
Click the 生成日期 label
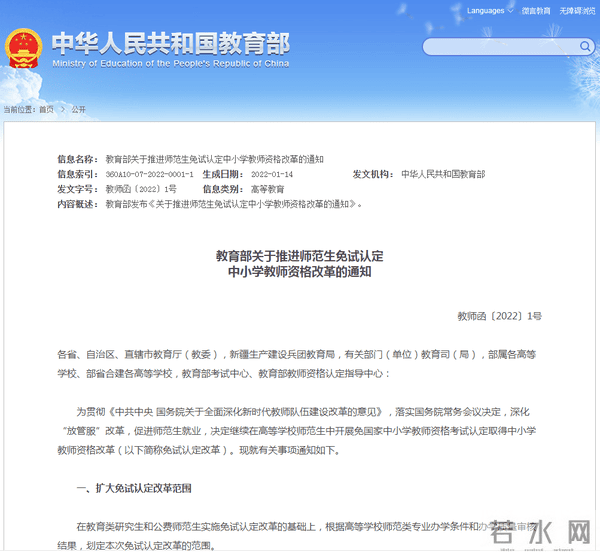223,174
